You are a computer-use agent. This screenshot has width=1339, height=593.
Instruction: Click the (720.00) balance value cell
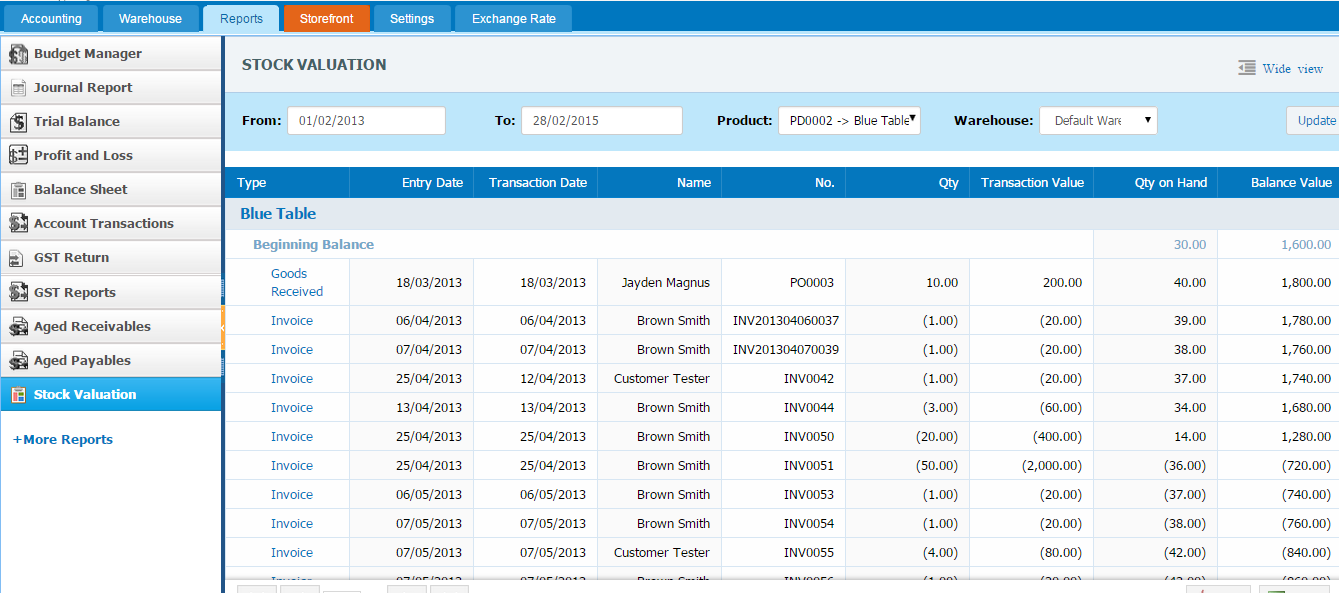[x=1307, y=466]
